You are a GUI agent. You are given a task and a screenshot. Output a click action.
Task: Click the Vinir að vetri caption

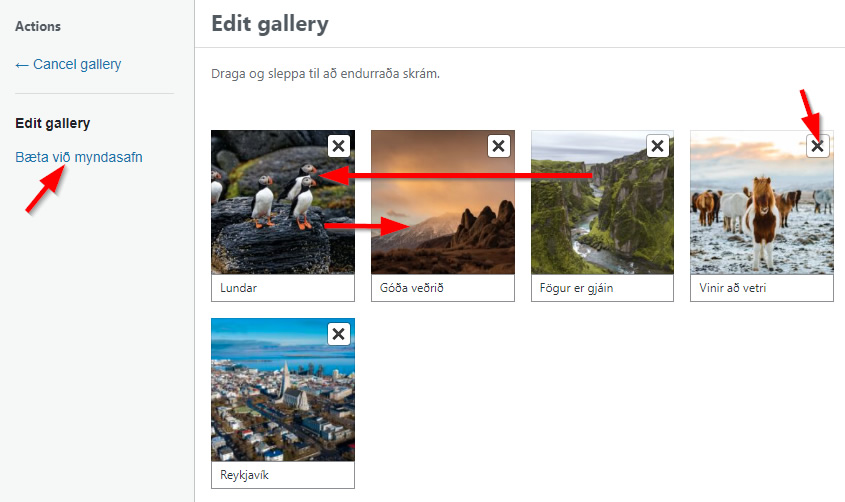pos(762,288)
